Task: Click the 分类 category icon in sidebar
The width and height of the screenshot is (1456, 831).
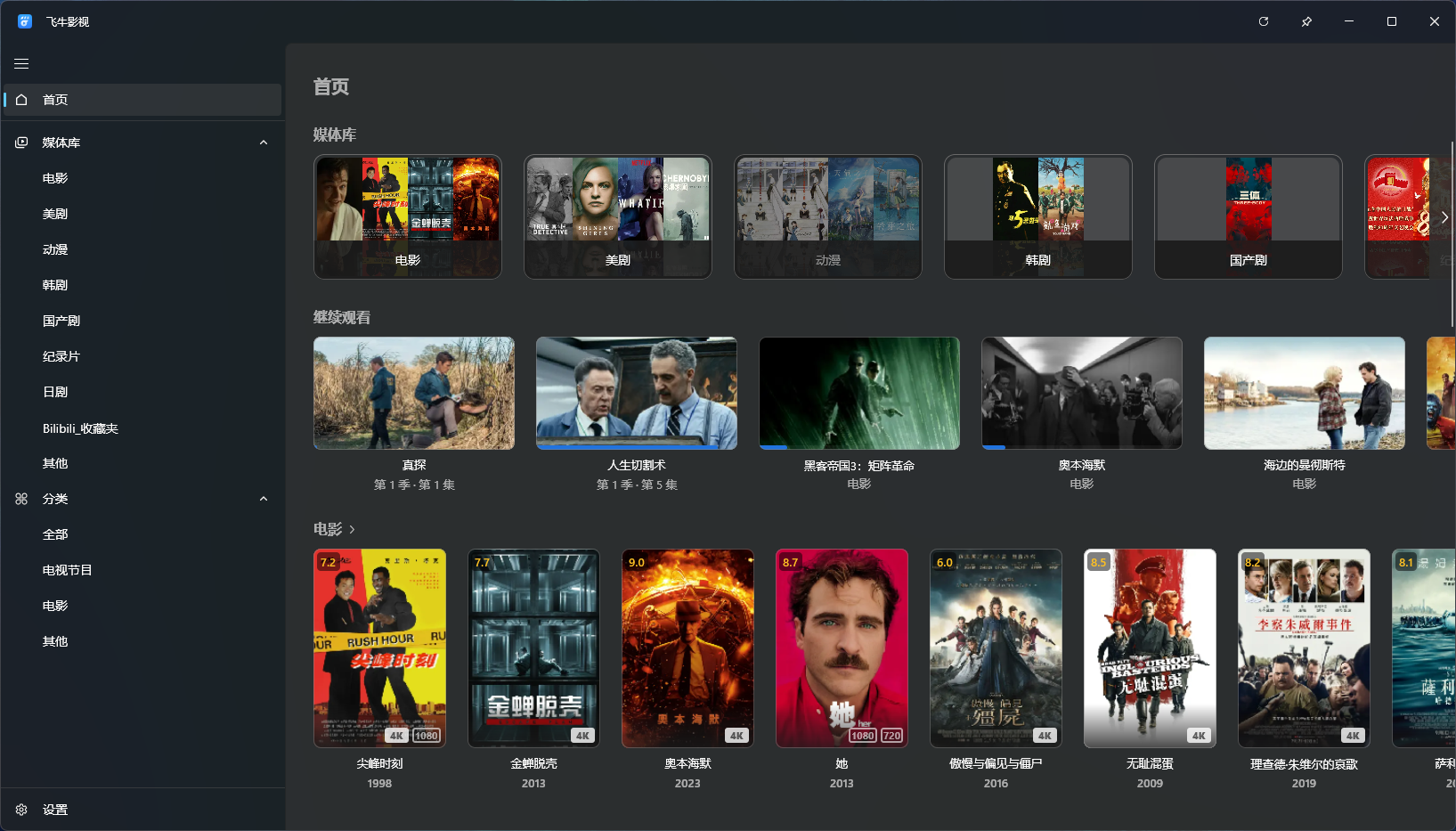Action: tap(21, 499)
